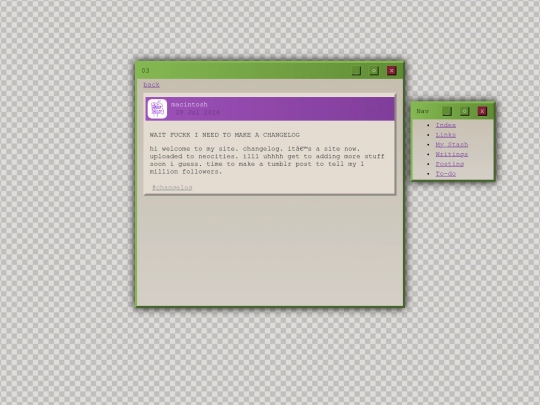Go to Index in Nav window
Viewport: 540px width, 405px height.
pos(446,125)
